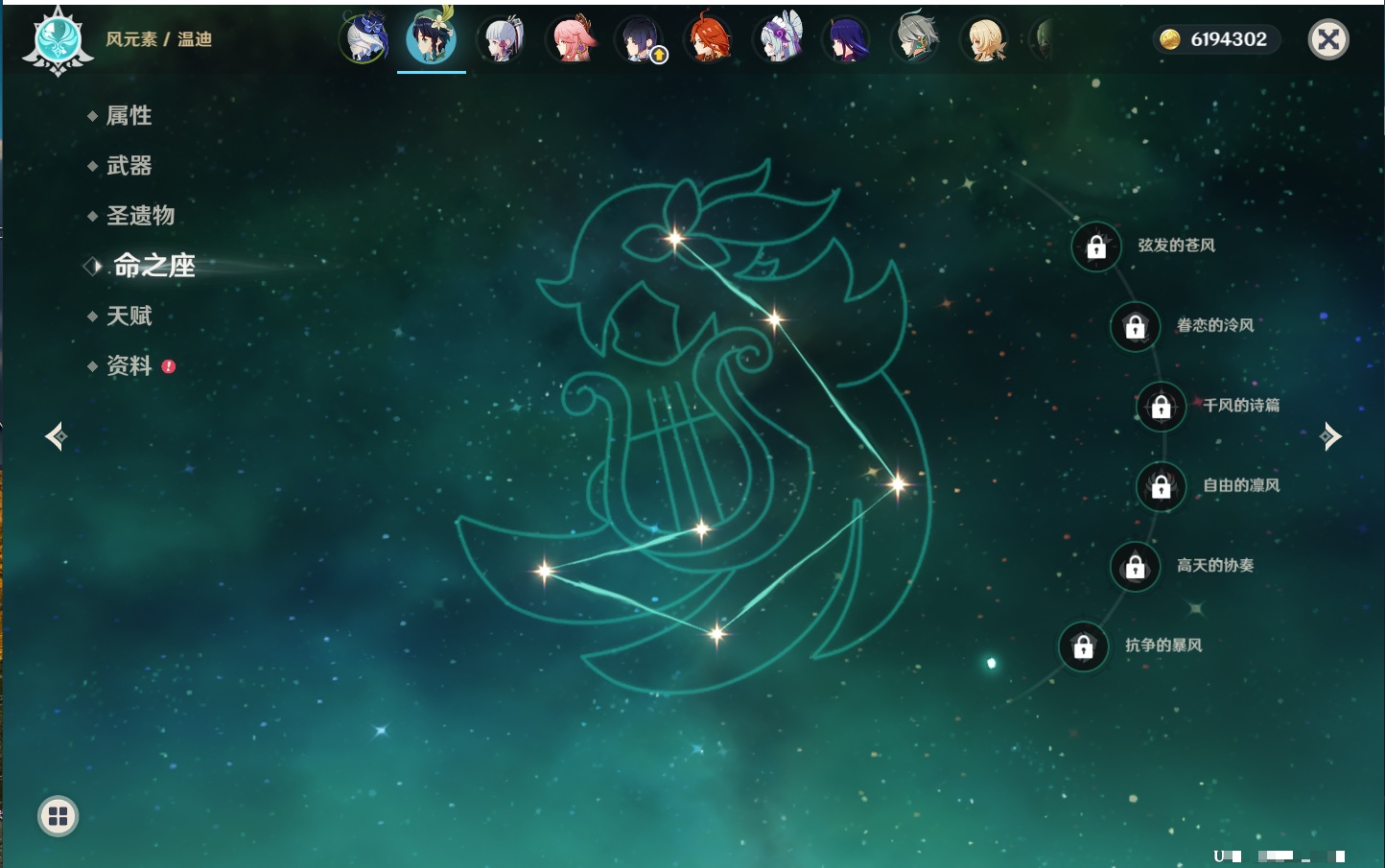Select the pink-haired Yae Miko avatar
This screenshot has height=868, width=1385.
coord(572,40)
